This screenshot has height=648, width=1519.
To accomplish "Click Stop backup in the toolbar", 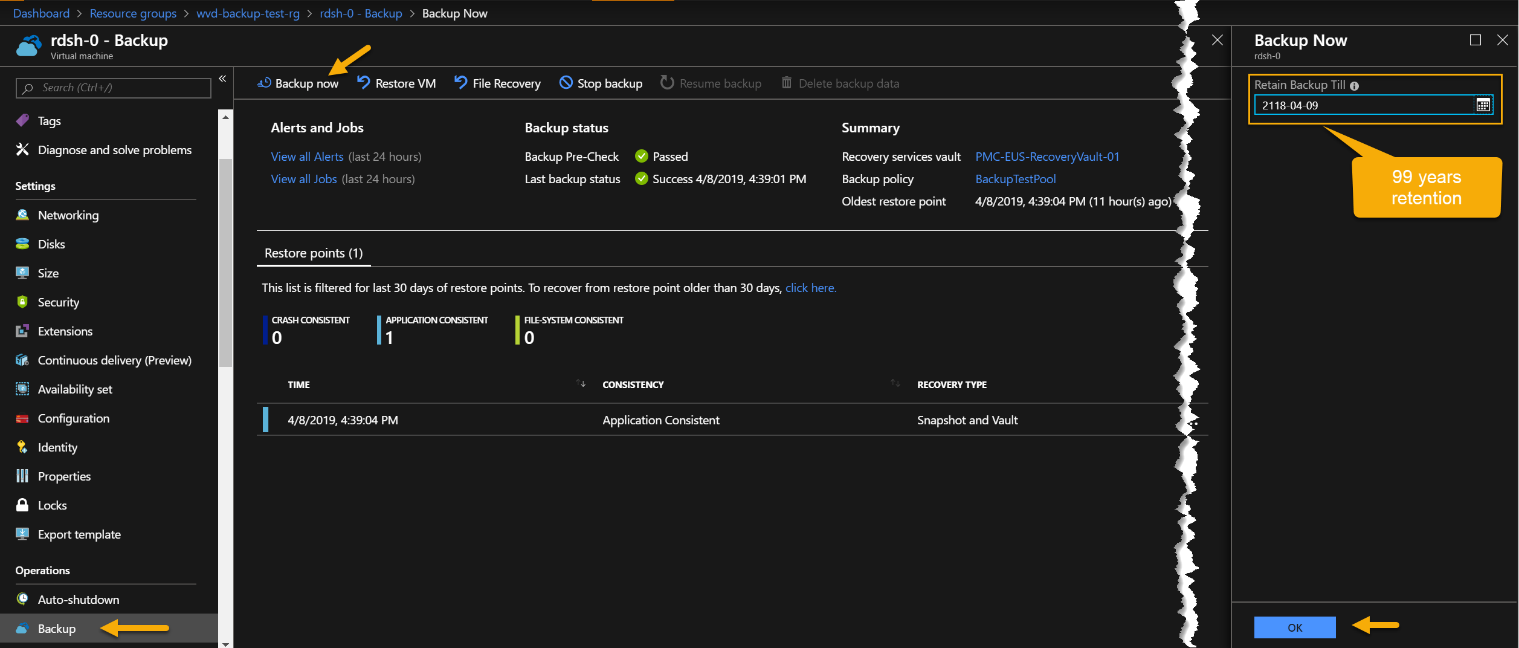I will 600,84.
